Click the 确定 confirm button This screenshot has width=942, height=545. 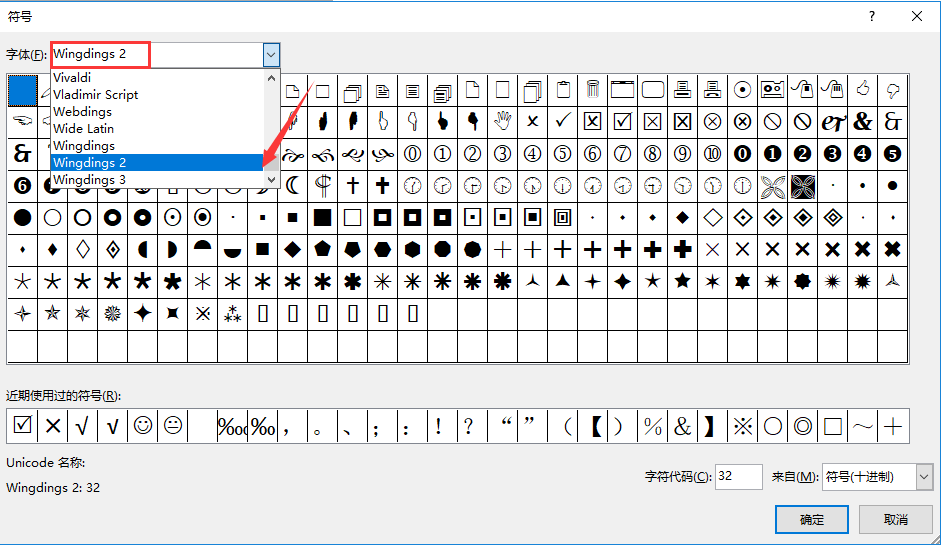(812, 519)
